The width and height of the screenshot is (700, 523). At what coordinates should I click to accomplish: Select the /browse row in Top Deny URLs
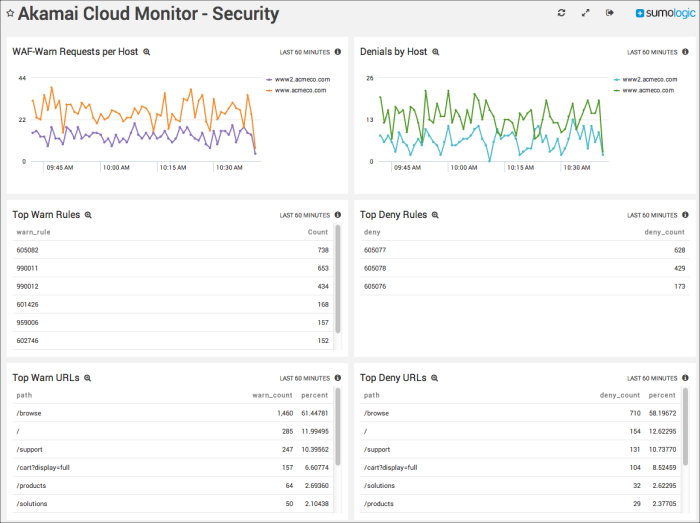(377, 413)
